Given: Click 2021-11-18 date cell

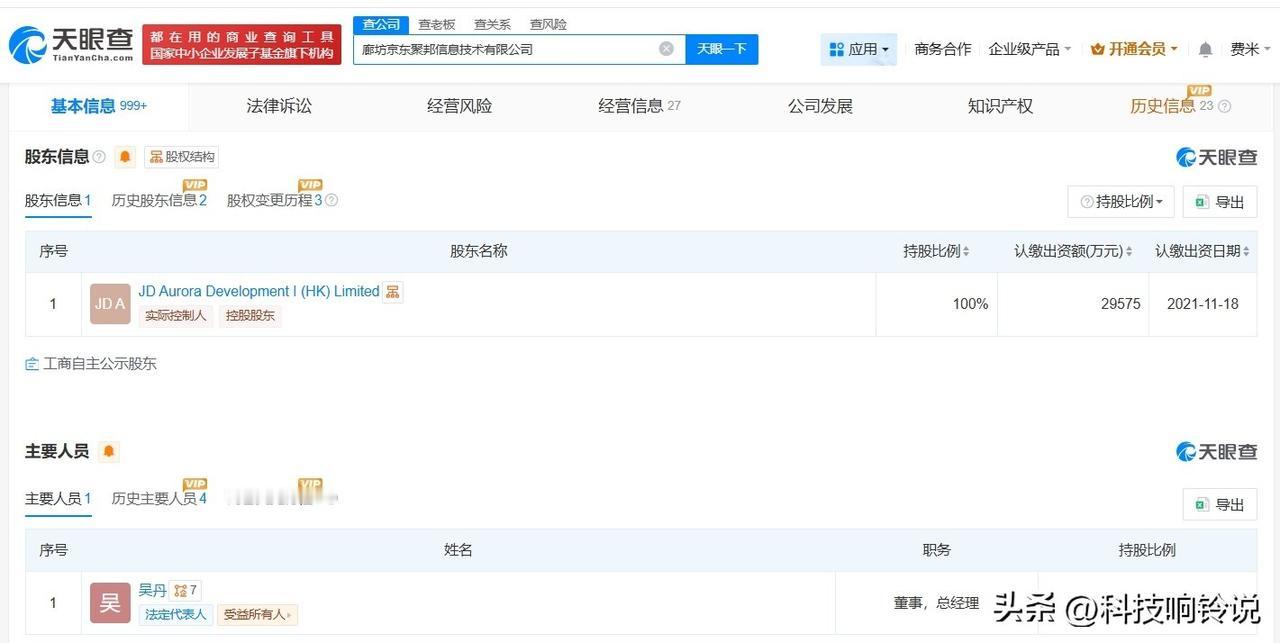Looking at the screenshot, I should [x=1203, y=304].
